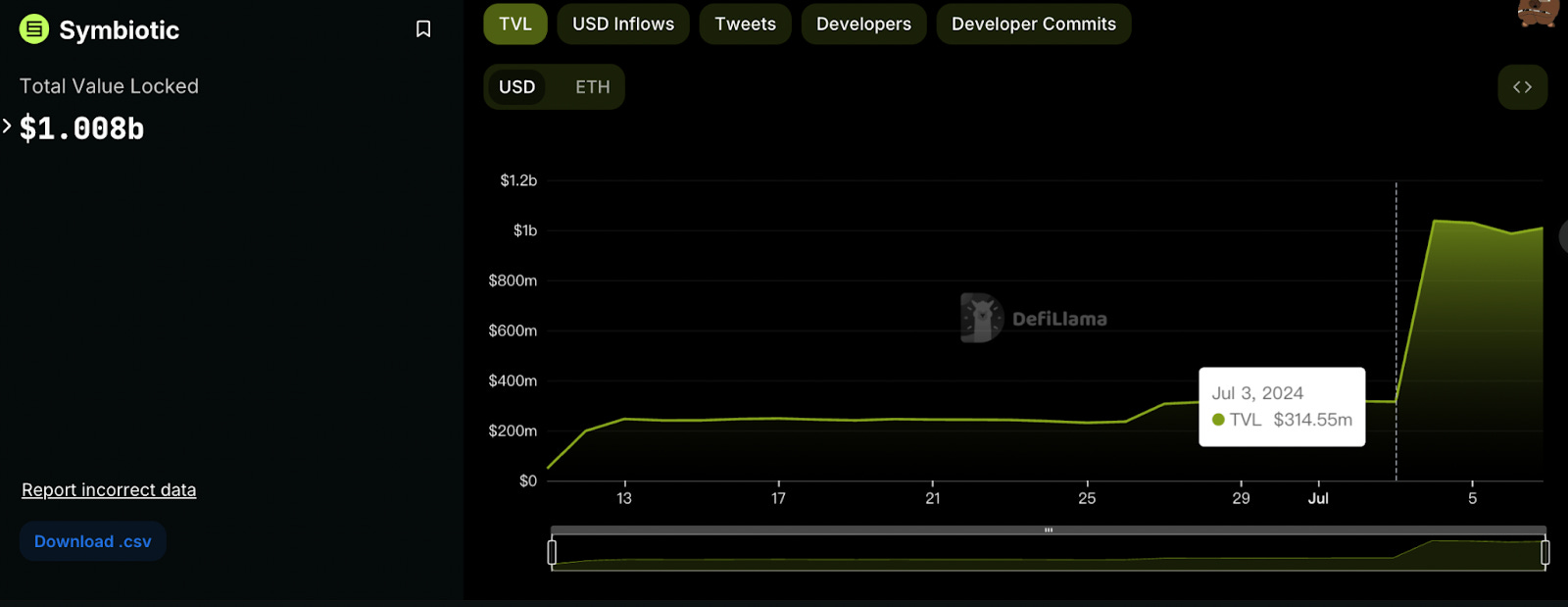Click the Jul 3, 2024 tooltip date
Viewport: 1568px width, 607px height.
pos(1257,393)
